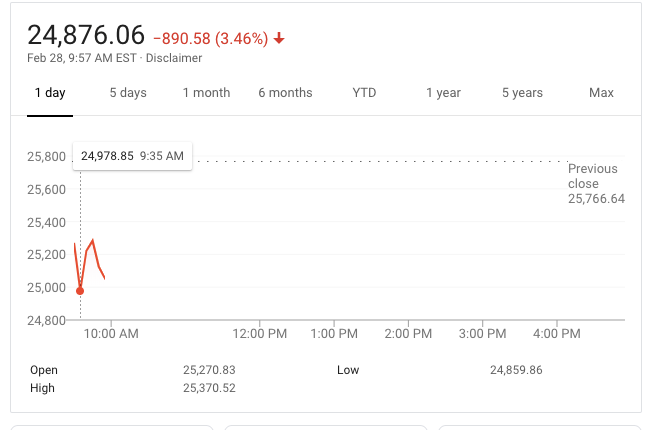The height and width of the screenshot is (430, 649).
Task: Click the 24,978.85 9:35 AM tooltip
Action: (x=133, y=156)
